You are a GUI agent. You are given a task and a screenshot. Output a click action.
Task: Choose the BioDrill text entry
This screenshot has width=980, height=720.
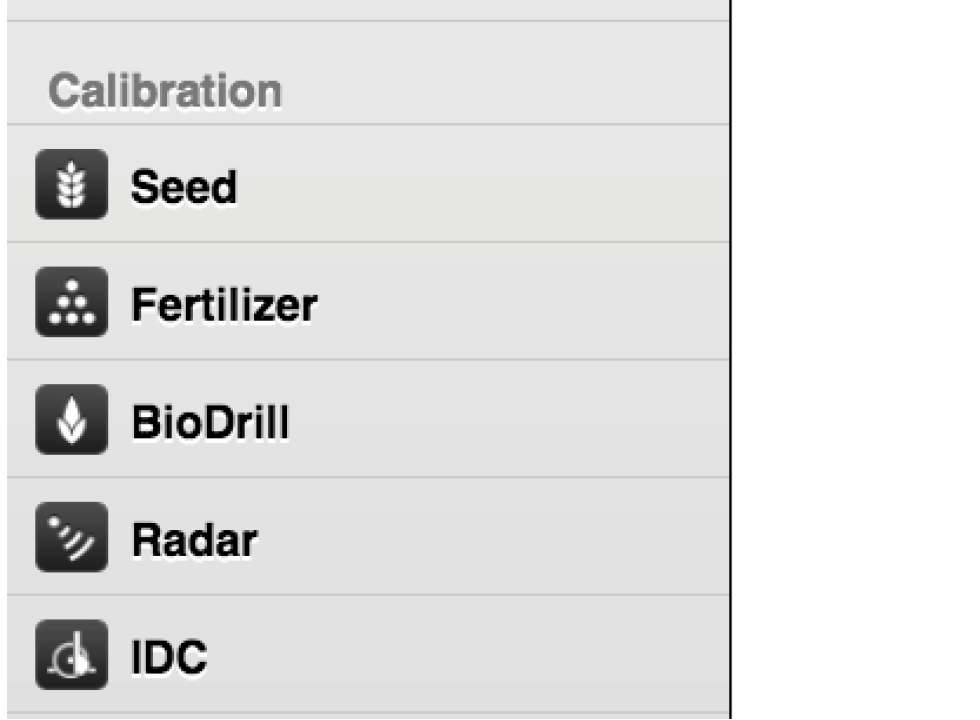[x=210, y=422]
